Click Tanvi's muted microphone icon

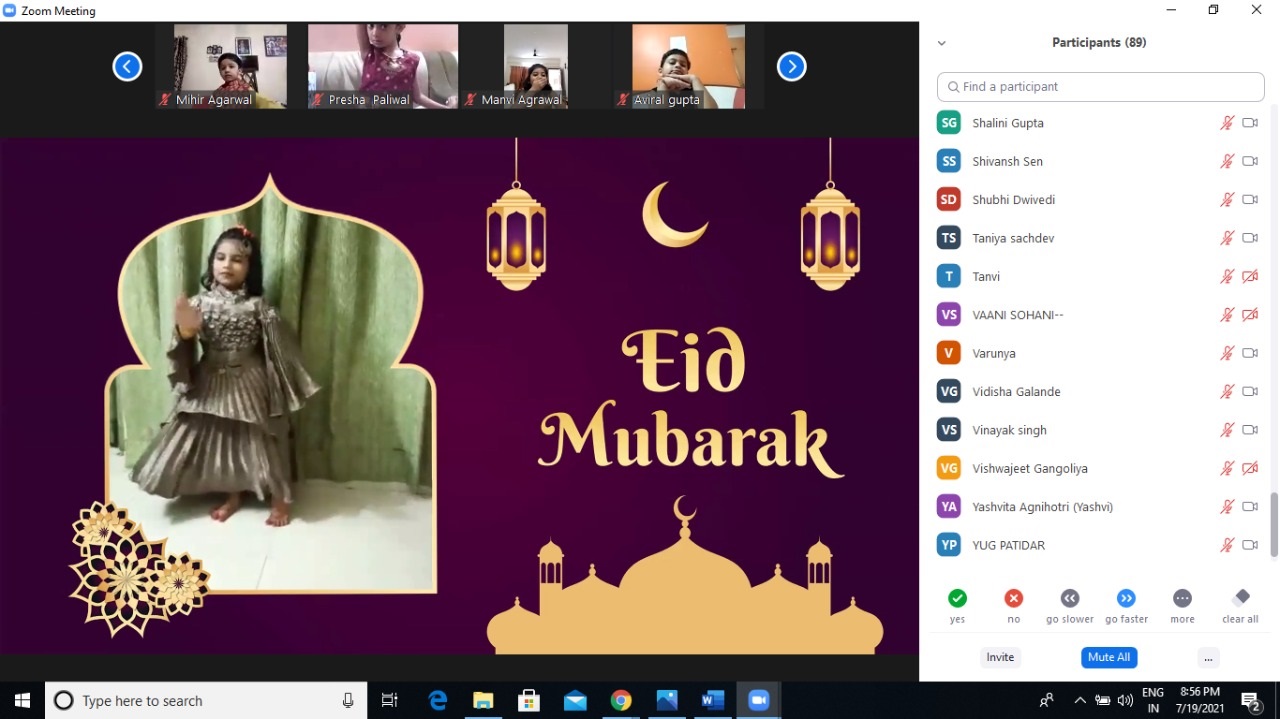click(x=1227, y=277)
